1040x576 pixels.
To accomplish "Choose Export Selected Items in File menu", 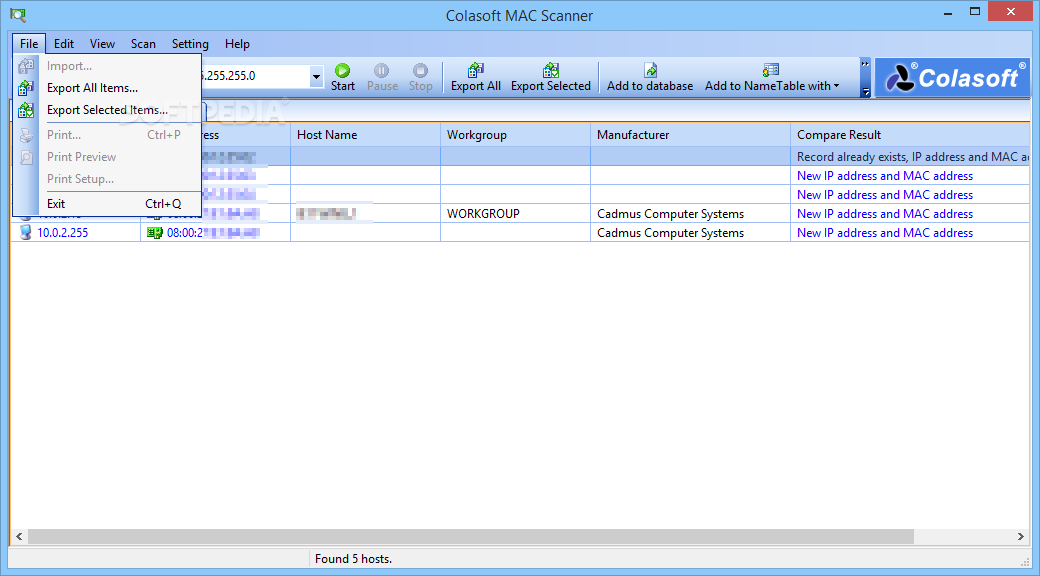I will tap(107, 110).
